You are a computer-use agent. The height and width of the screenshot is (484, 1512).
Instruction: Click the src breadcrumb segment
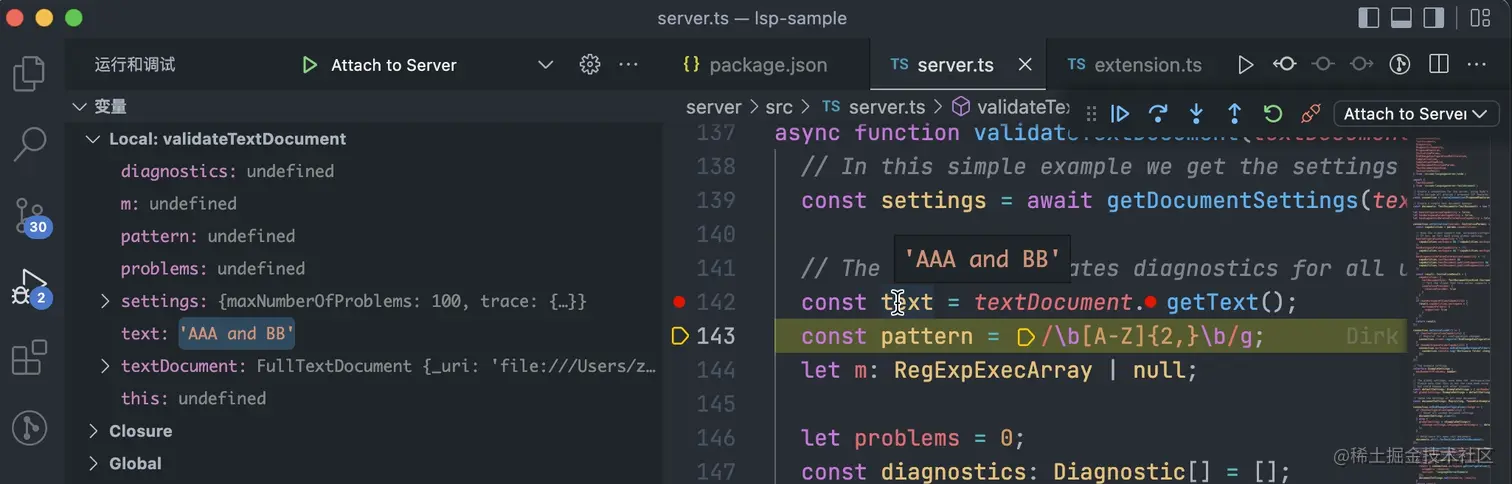pyautogui.click(x=778, y=107)
